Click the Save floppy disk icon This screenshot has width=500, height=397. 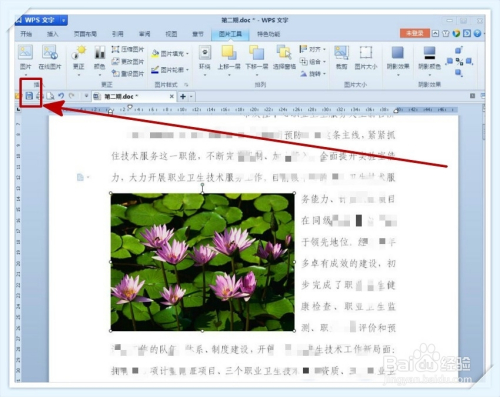(29, 96)
